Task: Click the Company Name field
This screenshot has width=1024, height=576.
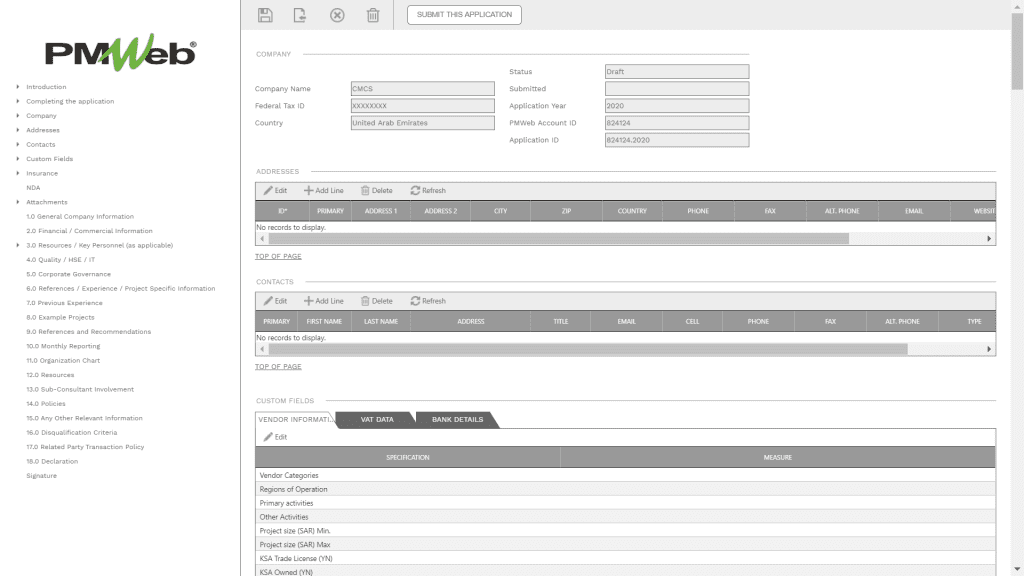Action: (423, 89)
